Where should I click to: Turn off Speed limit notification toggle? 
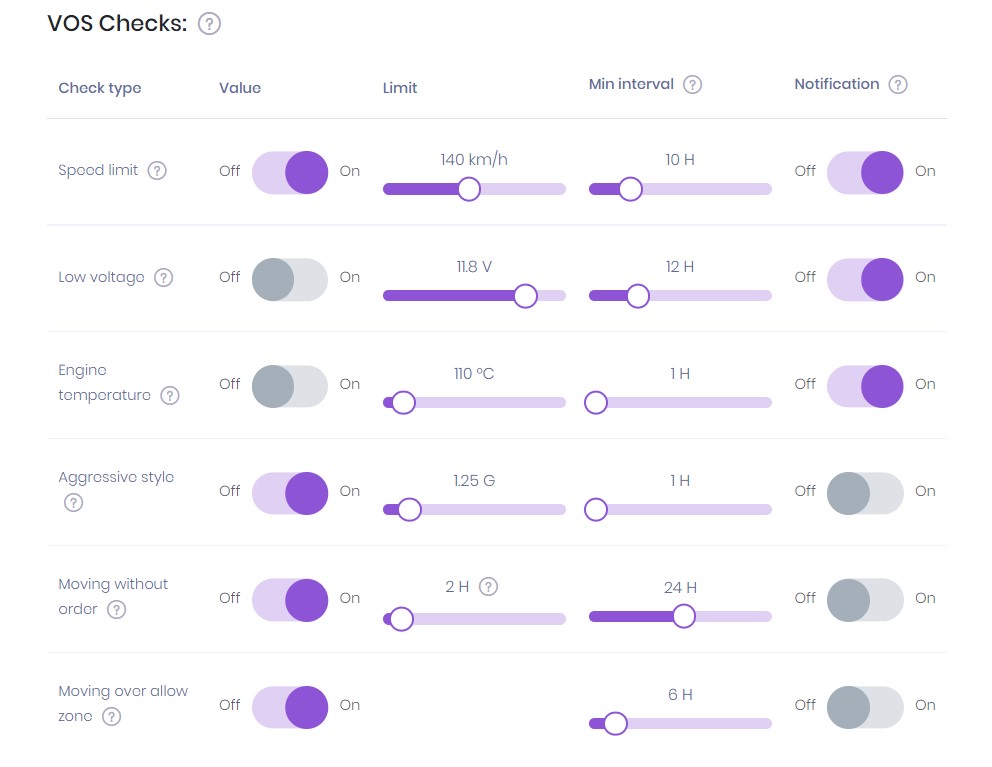pos(865,171)
